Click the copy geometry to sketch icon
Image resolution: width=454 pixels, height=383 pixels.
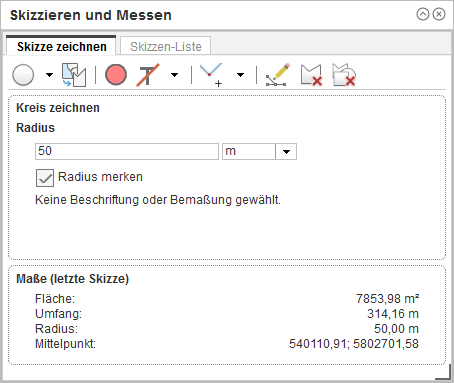[74, 75]
